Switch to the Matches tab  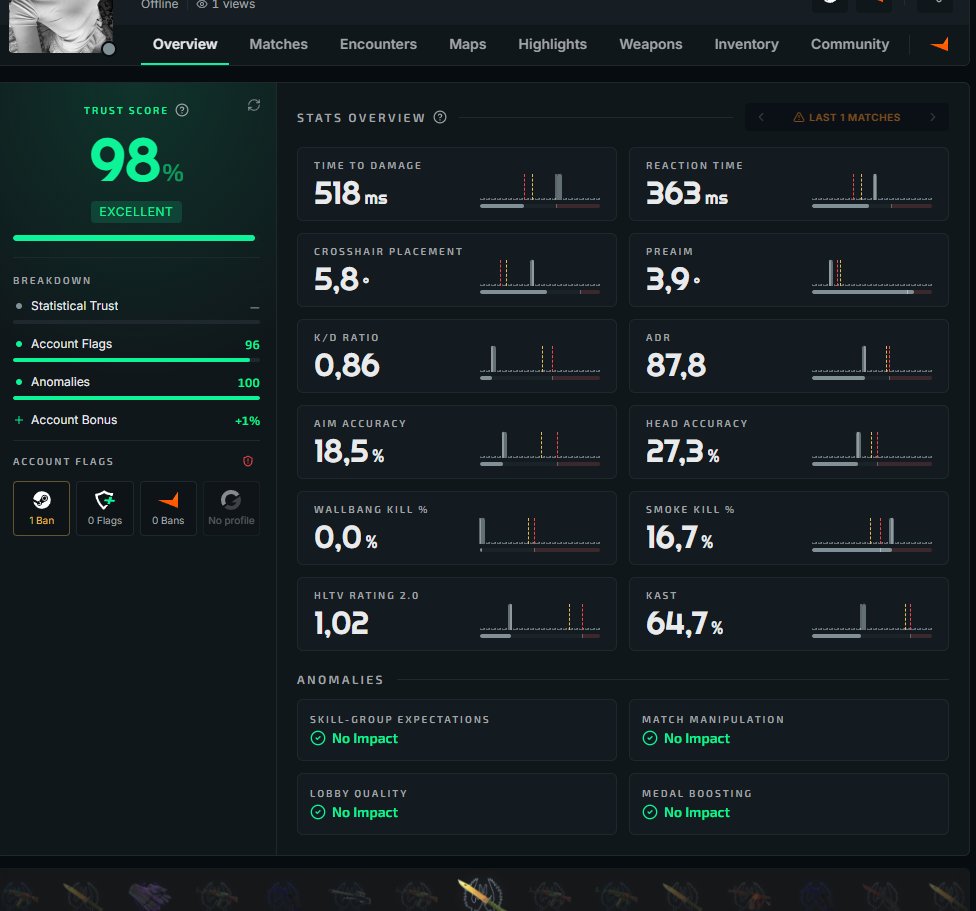click(x=278, y=44)
